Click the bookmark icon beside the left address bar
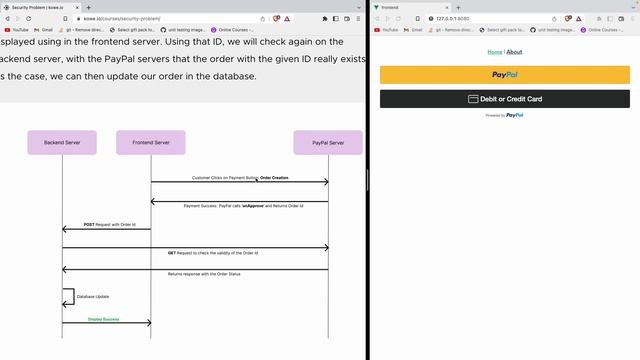 [x=65, y=19]
